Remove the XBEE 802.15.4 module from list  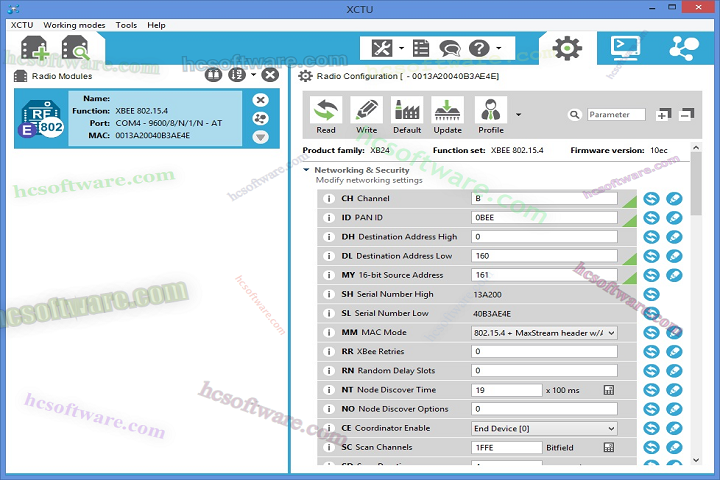pyautogui.click(x=260, y=100)
